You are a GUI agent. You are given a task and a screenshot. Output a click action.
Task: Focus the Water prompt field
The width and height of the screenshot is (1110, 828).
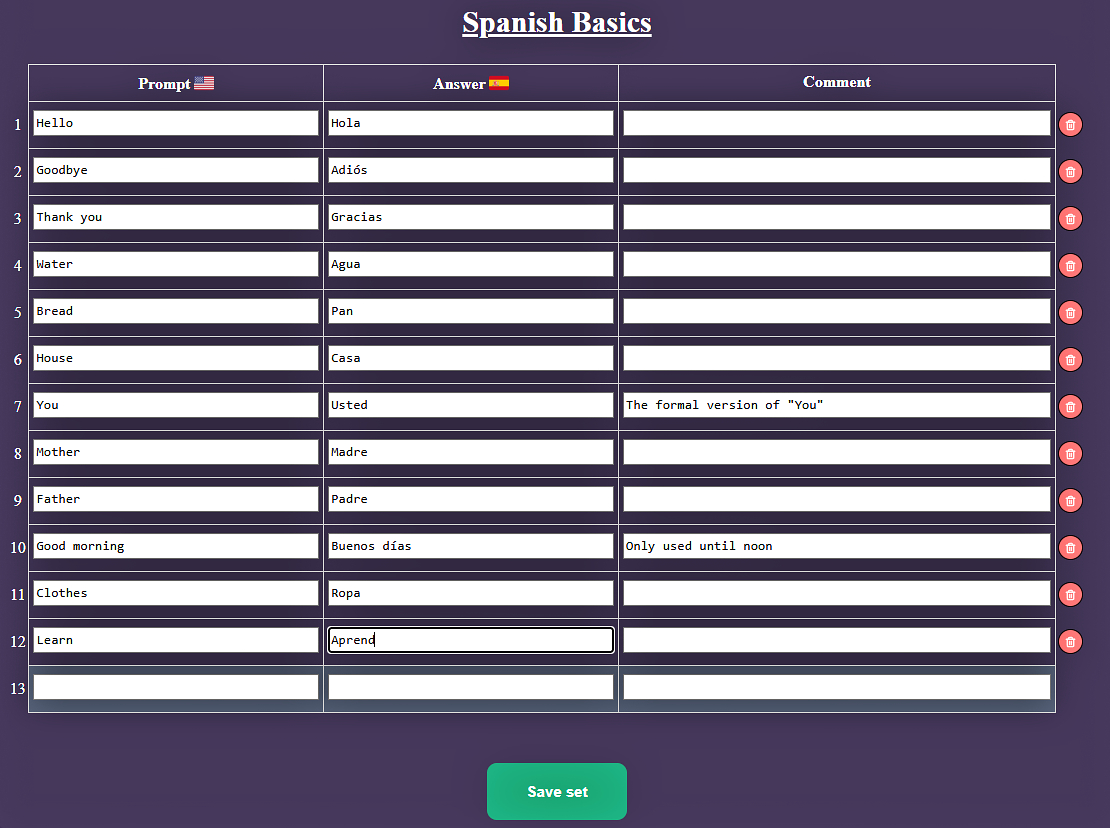176,264
